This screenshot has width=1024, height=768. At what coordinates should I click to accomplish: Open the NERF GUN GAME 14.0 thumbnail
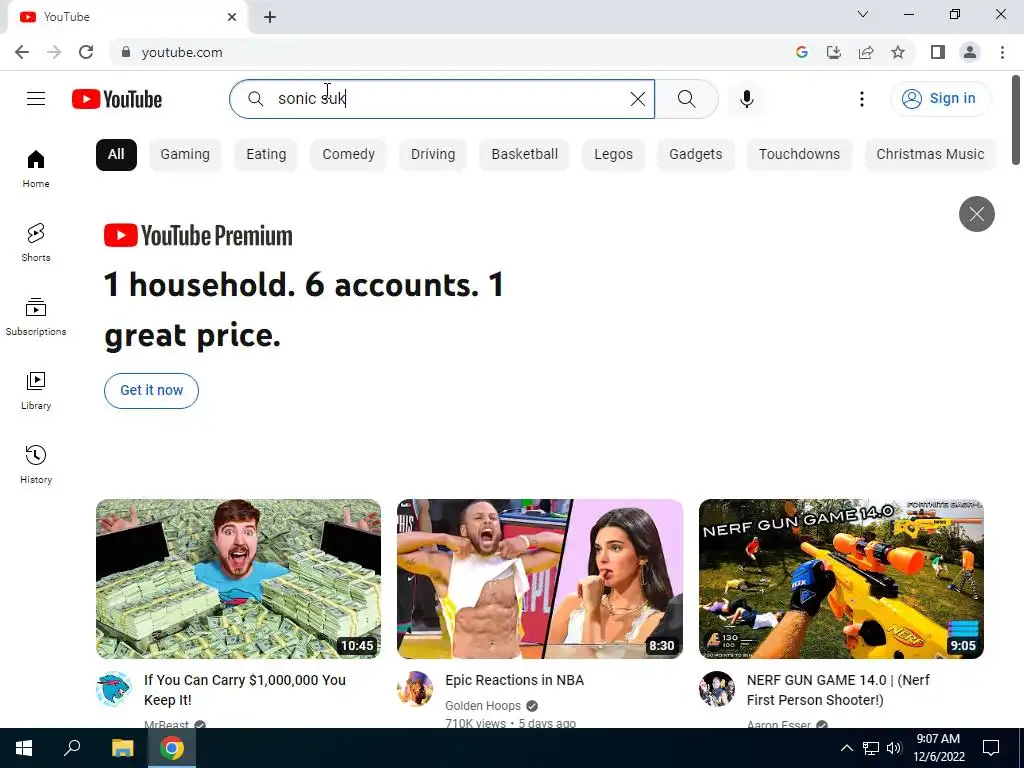pyautogui.click(x=841, y=579)
